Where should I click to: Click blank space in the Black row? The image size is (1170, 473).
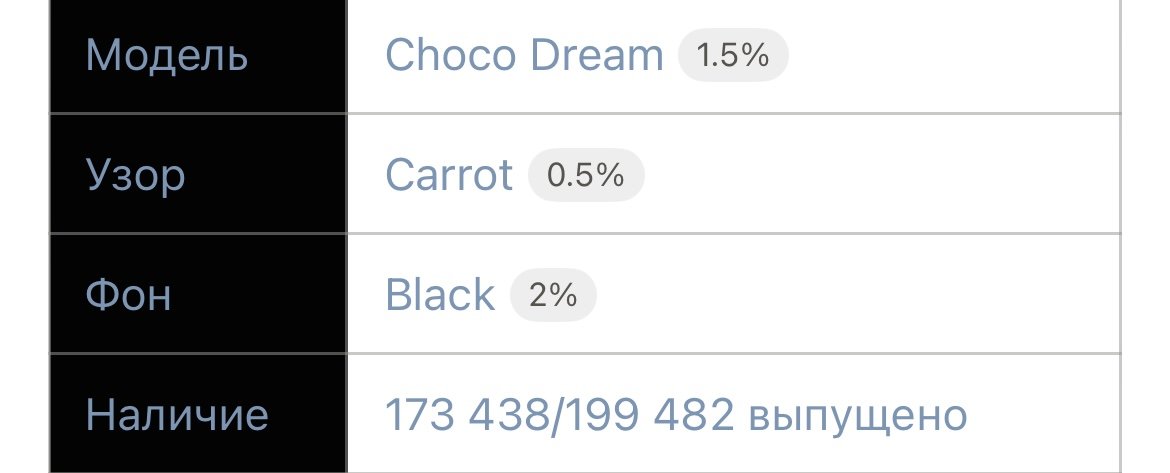[x=858, y=294]
